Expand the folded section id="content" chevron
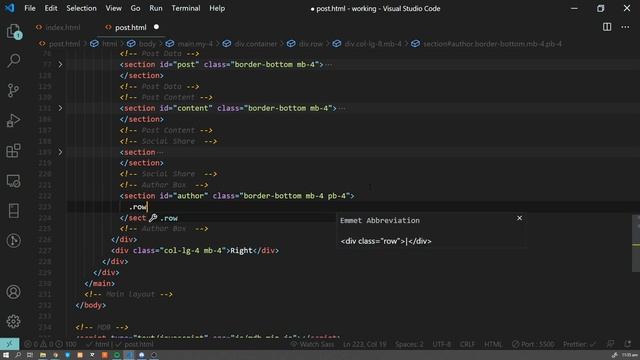This screenshot has width=640, height=360. (x=60, y=108)
